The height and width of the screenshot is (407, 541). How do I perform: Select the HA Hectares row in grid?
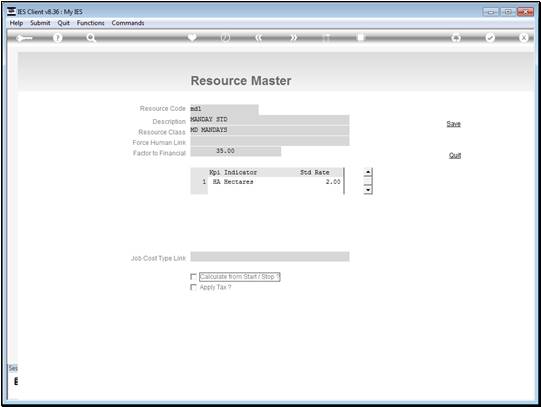coord(267,182)
